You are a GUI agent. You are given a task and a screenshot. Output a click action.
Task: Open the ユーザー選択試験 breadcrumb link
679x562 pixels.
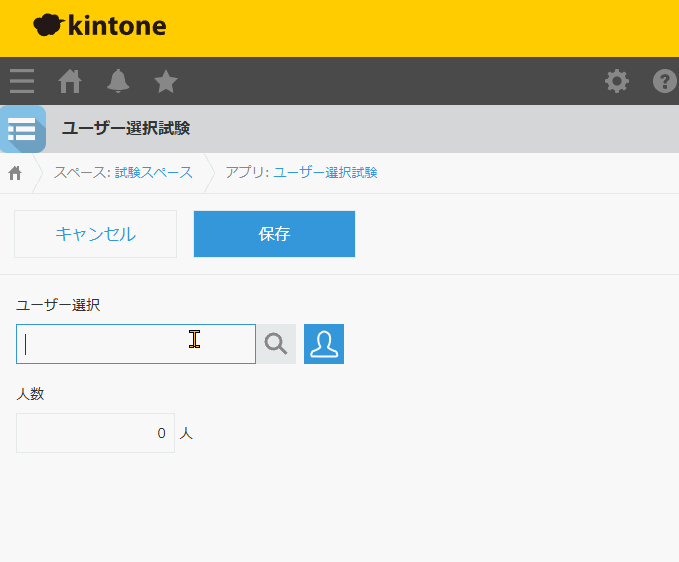click(325, 172)
